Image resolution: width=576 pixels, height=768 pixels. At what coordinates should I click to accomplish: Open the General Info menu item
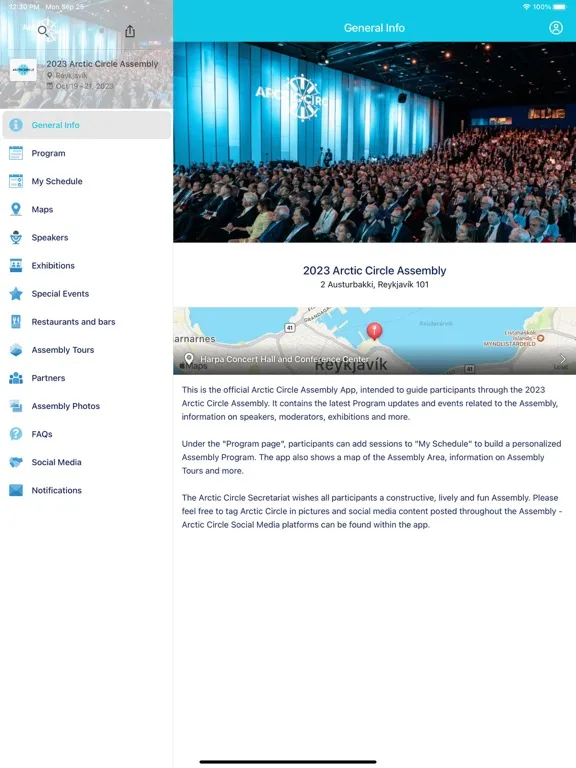(x=87, y=125)
